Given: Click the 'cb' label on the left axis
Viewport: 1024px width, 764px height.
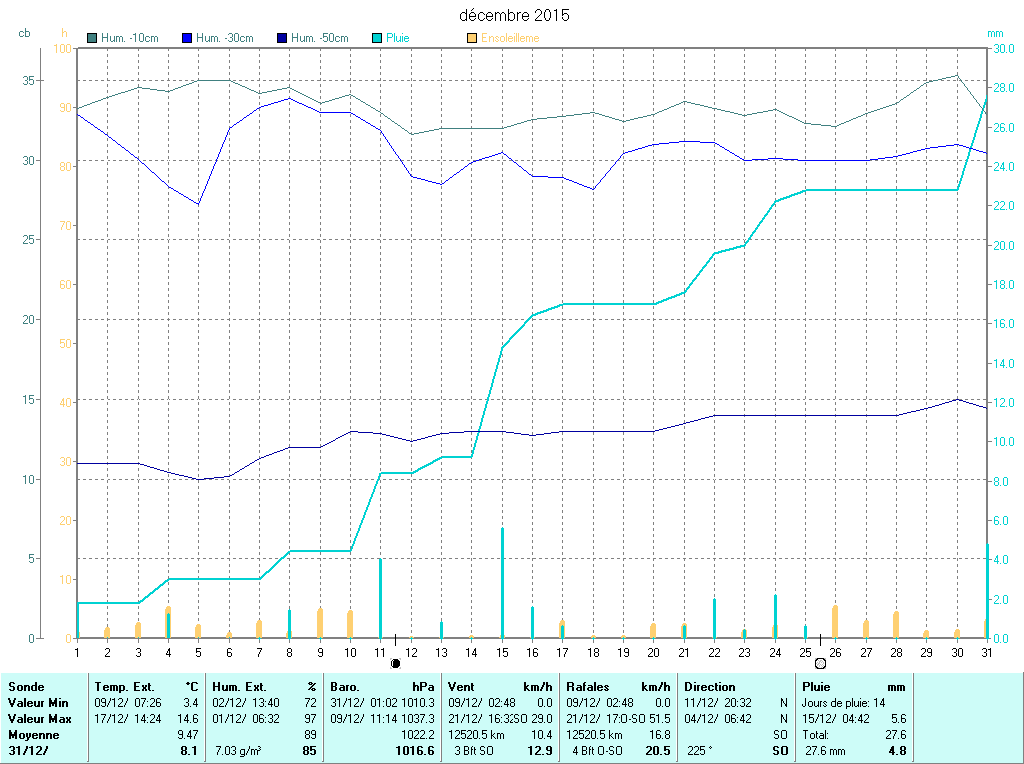Looking at the screenshot, I should pos(24,33).
